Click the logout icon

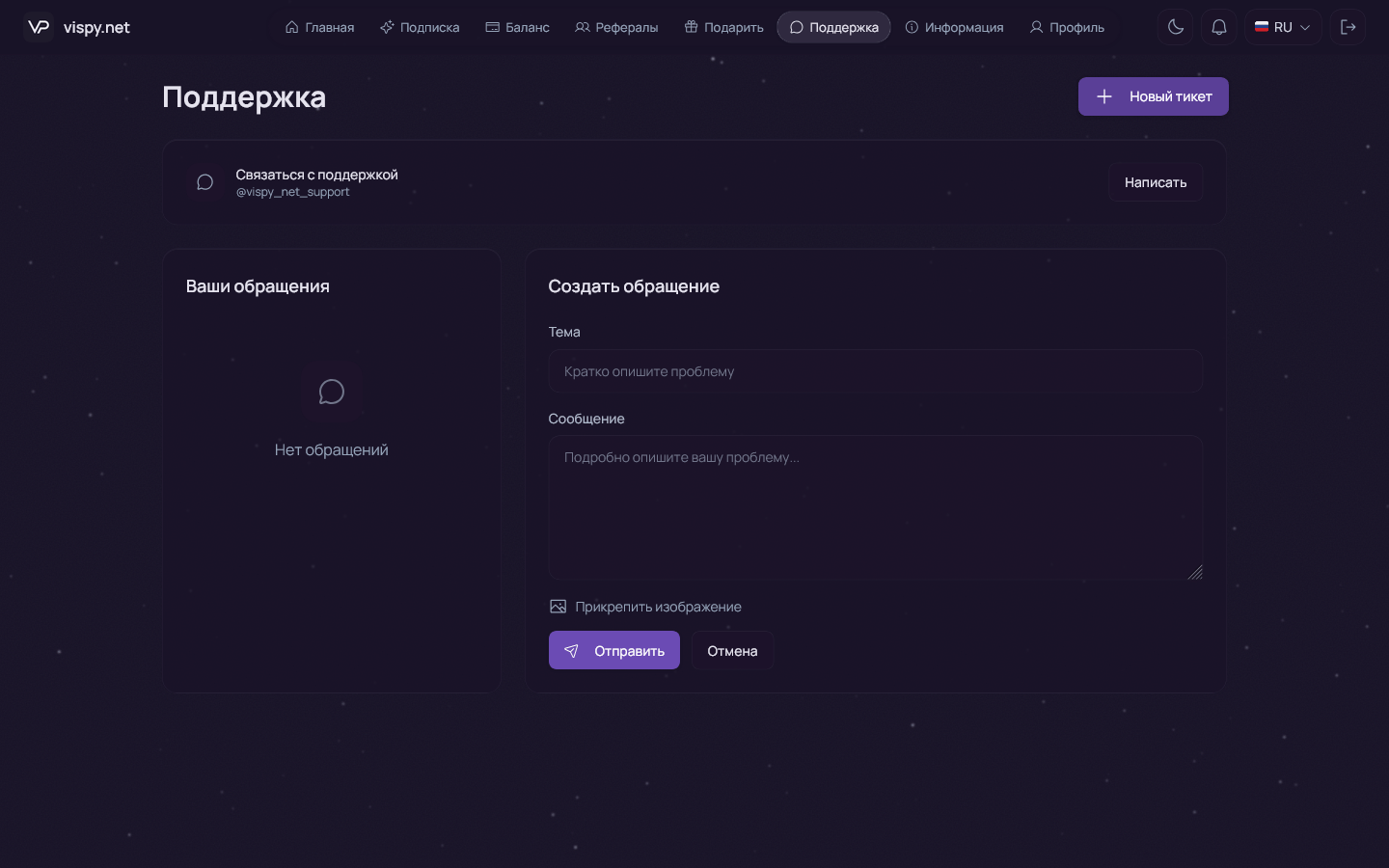(x=1348, y=27)
